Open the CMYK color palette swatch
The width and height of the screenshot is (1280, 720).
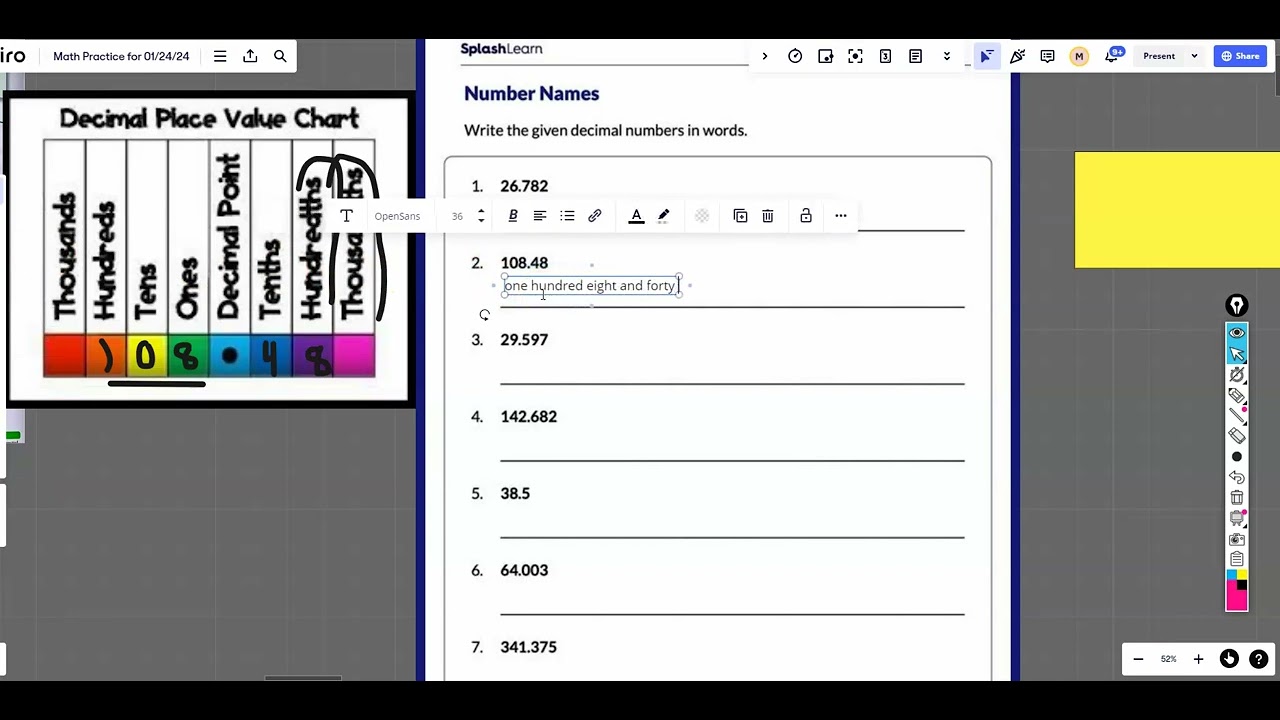click(1237, 590)
